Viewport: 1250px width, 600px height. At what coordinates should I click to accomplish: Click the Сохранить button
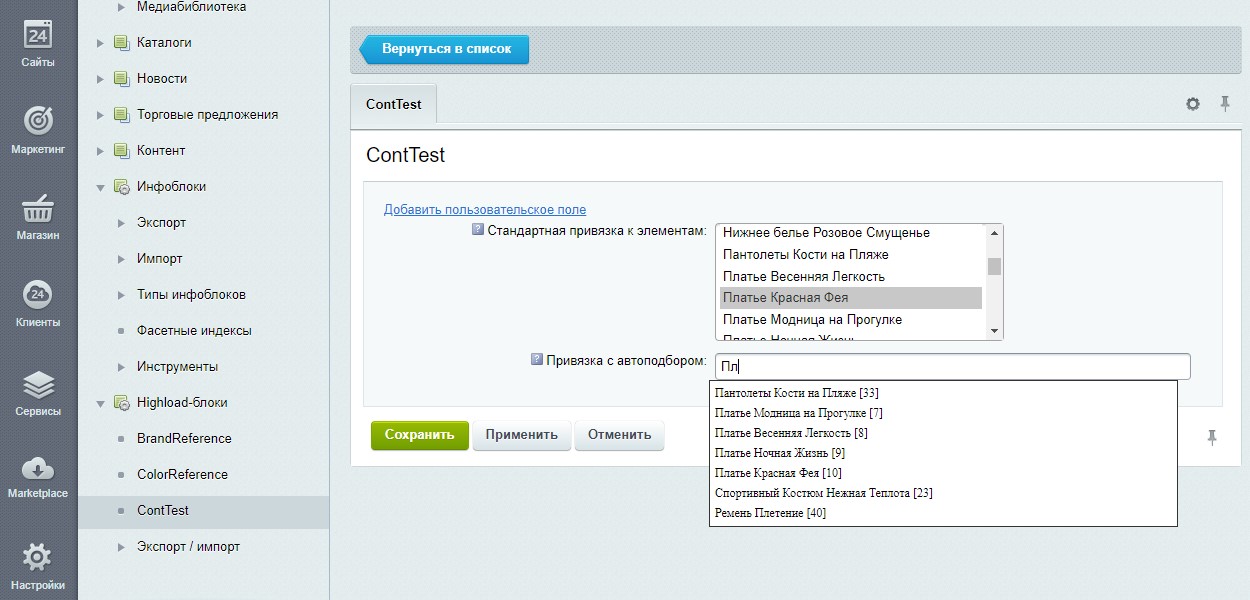419,435
